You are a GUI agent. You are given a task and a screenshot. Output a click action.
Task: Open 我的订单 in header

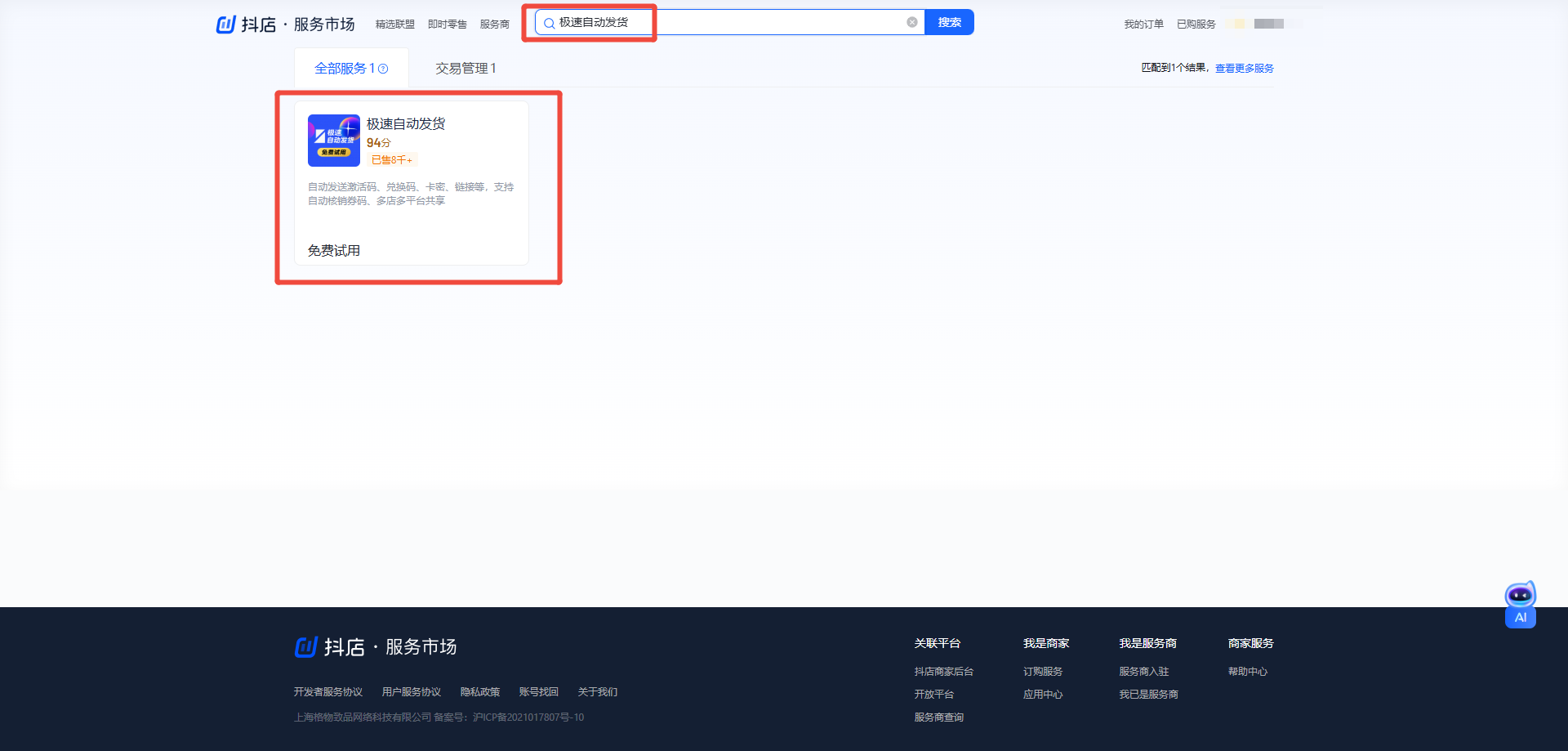point(1143,25)
